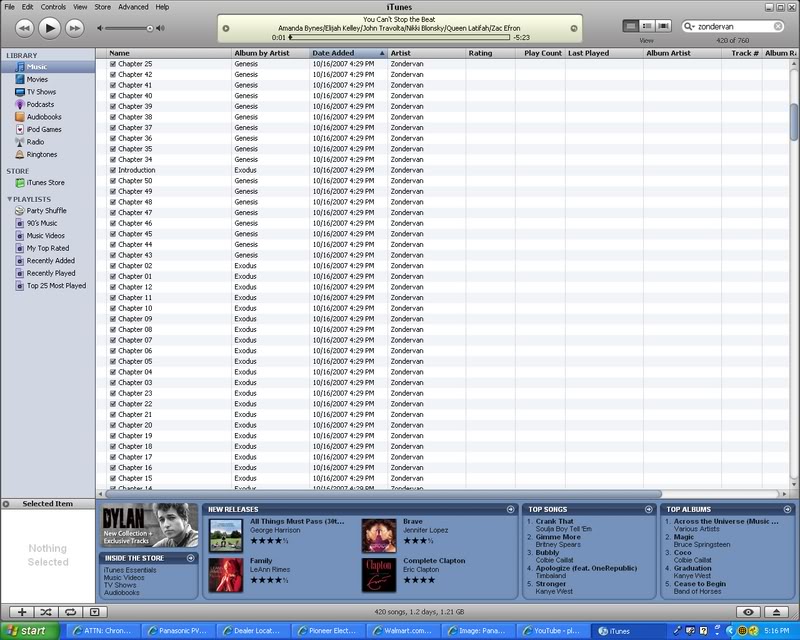The image size is (800, 640).
Task: Open the Complete Clapton album link
Action: click(434, 560)
